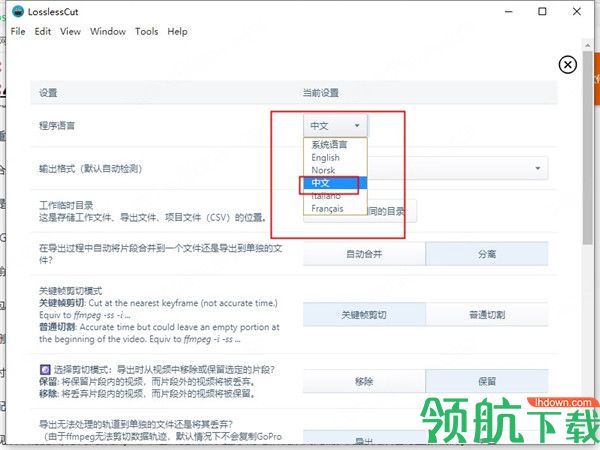Click the settings panel vertical scrollbar thumb
This screenshot has height=450, width=600.
(588, 147)
